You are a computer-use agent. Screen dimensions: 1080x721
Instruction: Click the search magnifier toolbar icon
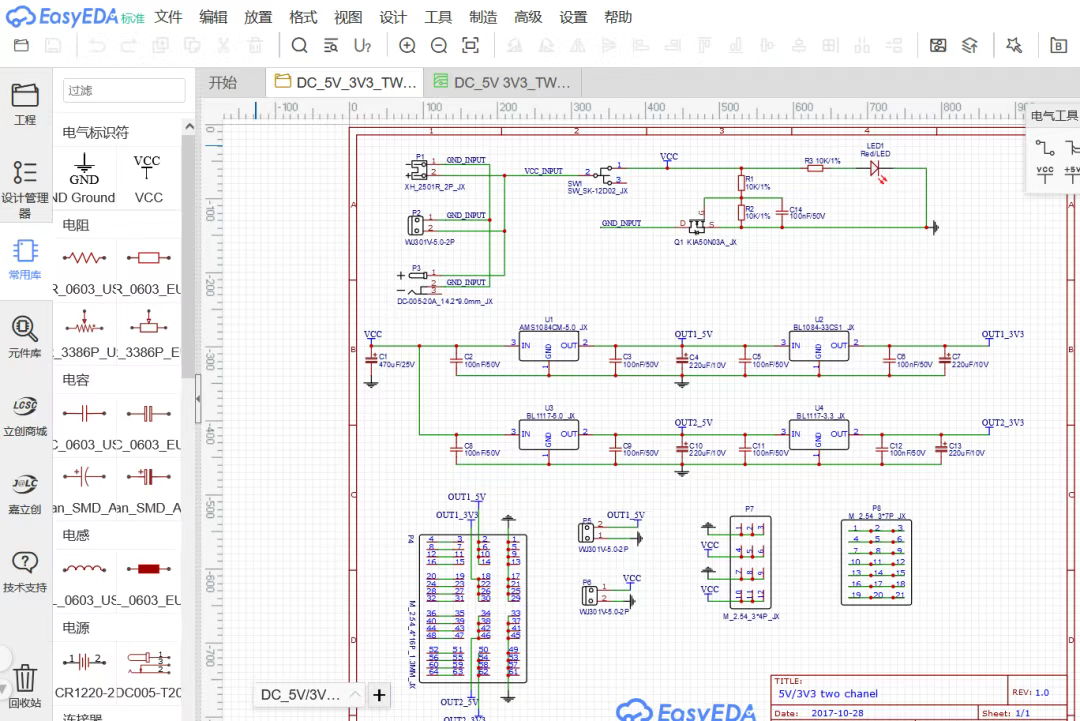coord(299,45)
